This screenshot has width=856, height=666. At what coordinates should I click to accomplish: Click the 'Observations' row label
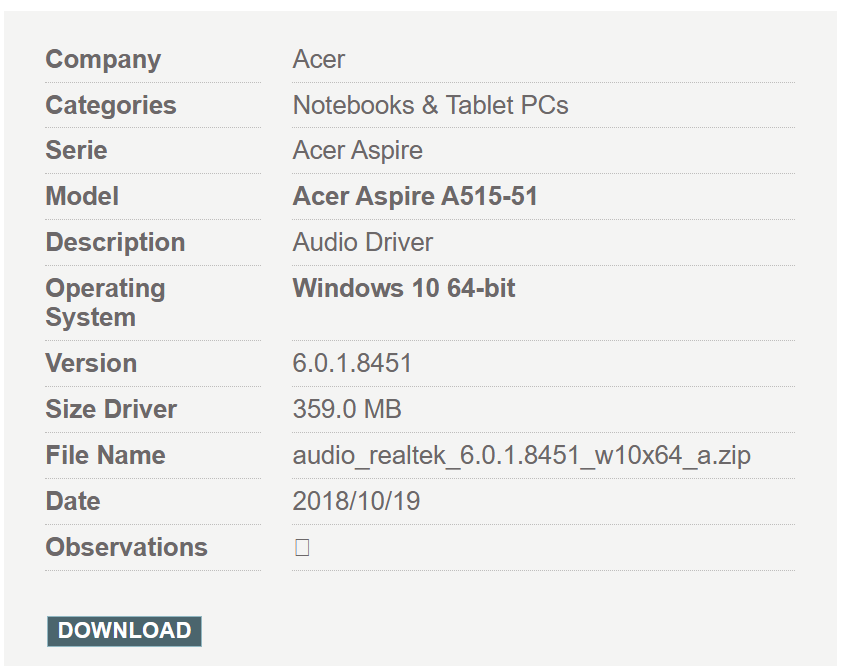pos(127,548)
